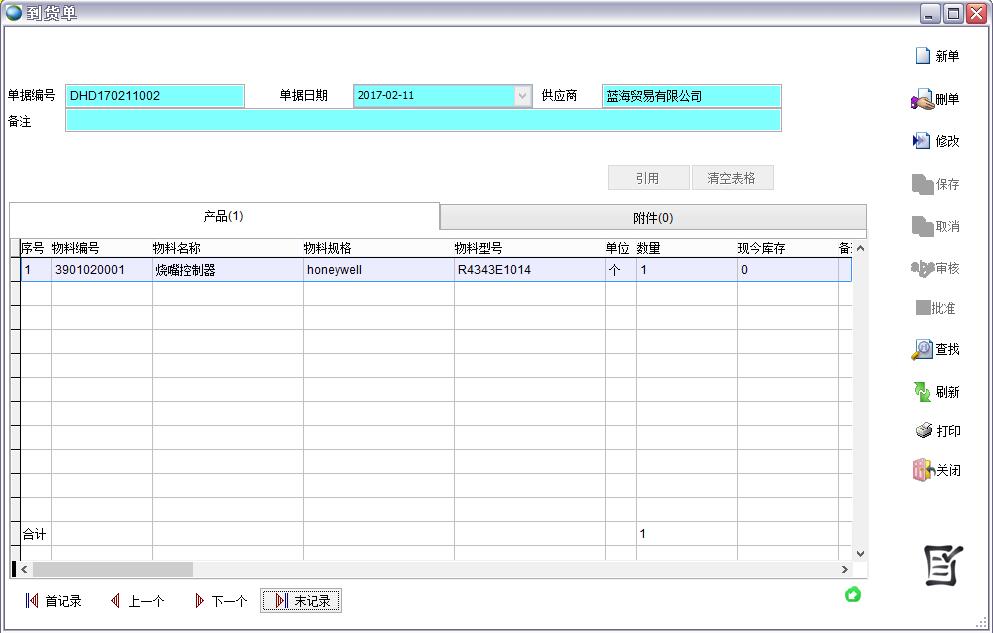
Task: Click the 修改 modify icon
Action: (x=935, y=140)
